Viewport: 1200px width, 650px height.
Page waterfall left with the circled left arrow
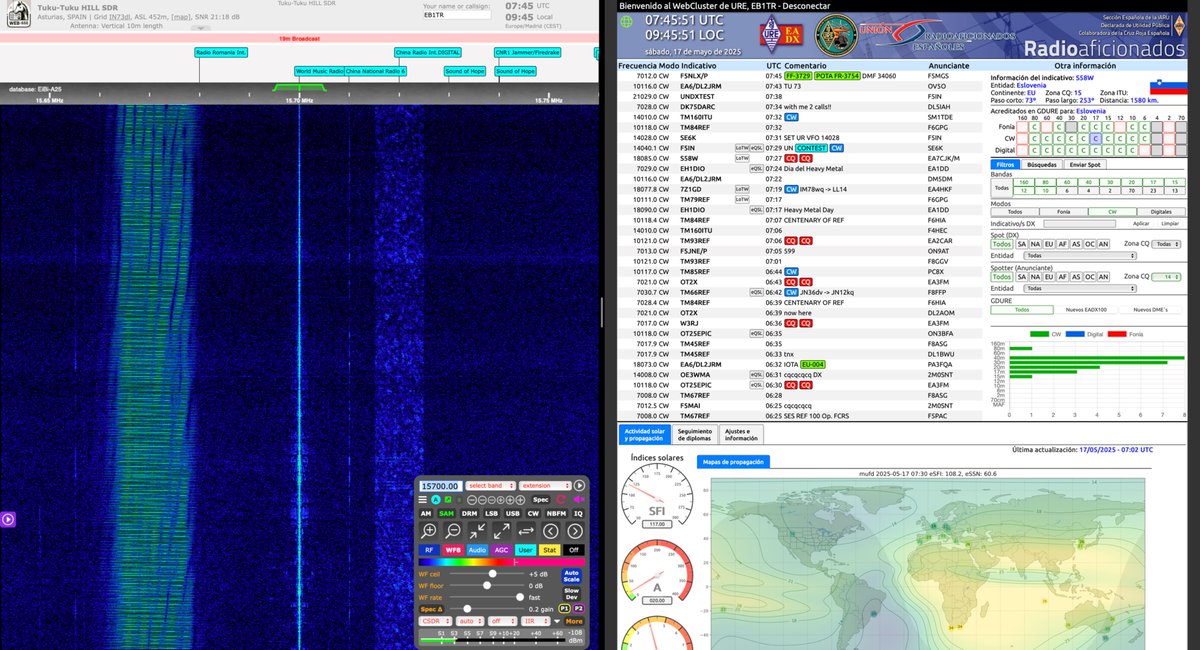[x=551, y=531]
